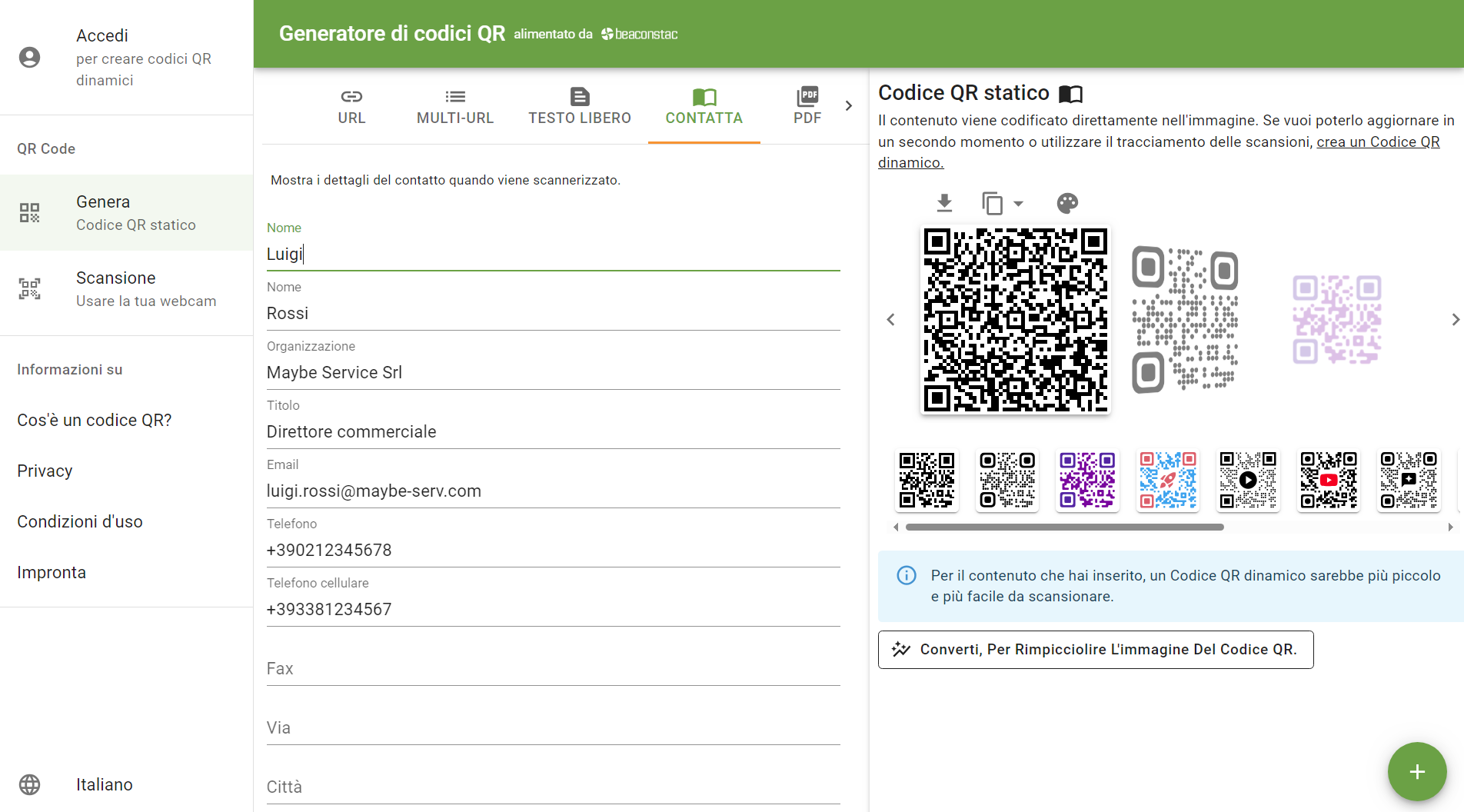Choose the blue and red rocket QR template
Screen dimensions: 1464x812
click(1168, 481)
